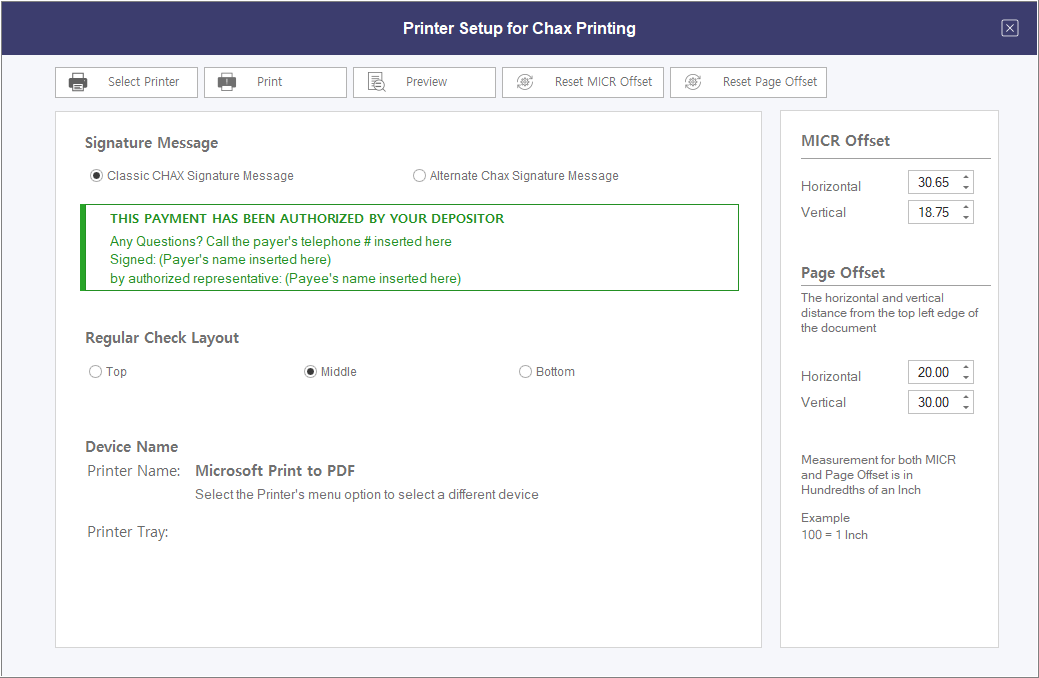
Task: Click the Preview magnifier icon
Action: [376, 82]
